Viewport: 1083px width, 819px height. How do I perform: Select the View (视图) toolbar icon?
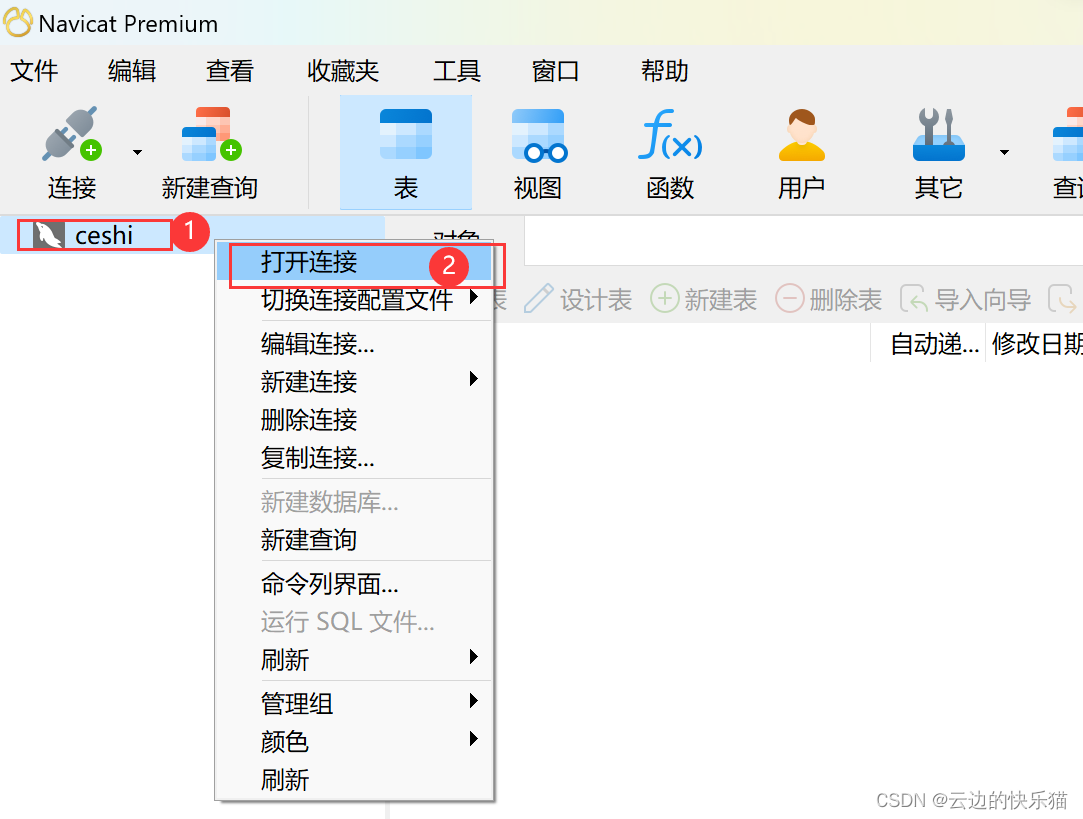coord(539,135)
